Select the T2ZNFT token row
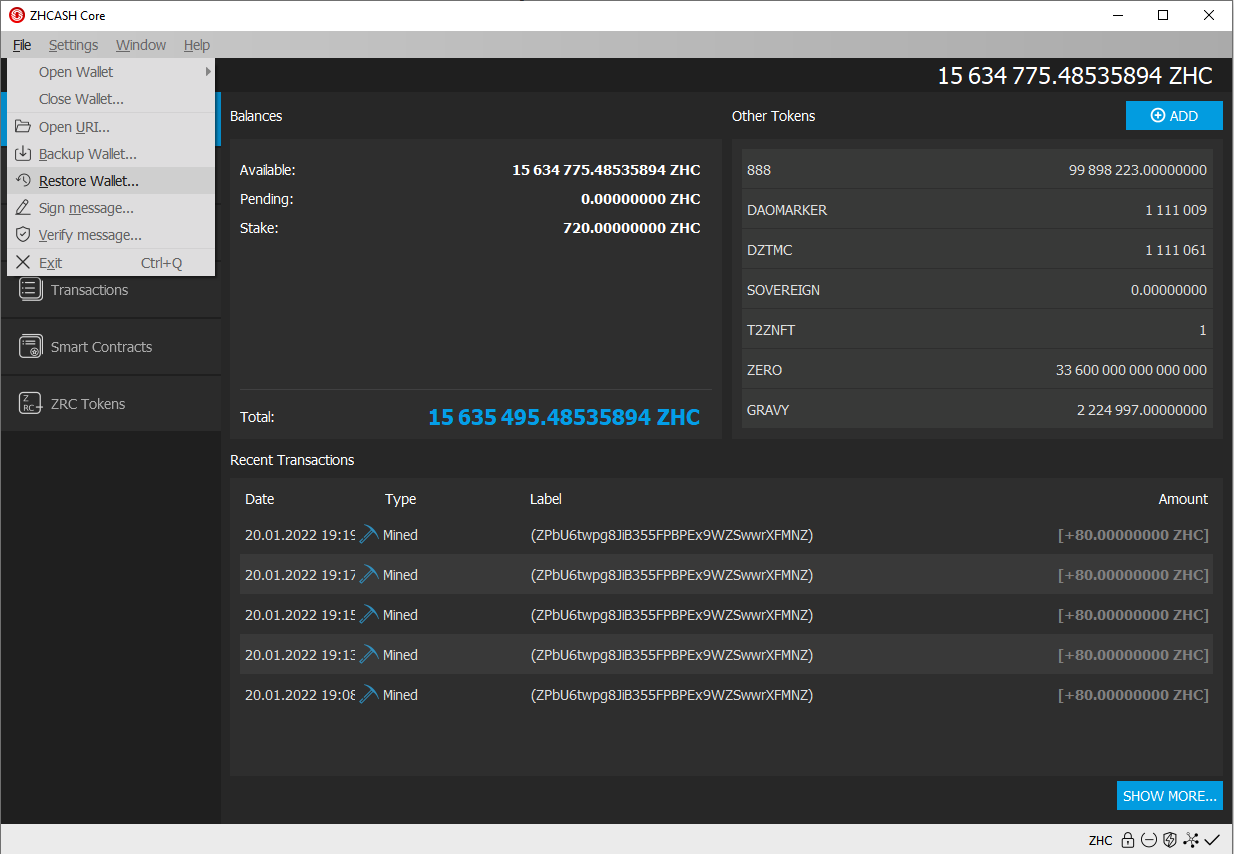Image resolution: width=1234 pixels, height=854 pixels. coord(977,330)
